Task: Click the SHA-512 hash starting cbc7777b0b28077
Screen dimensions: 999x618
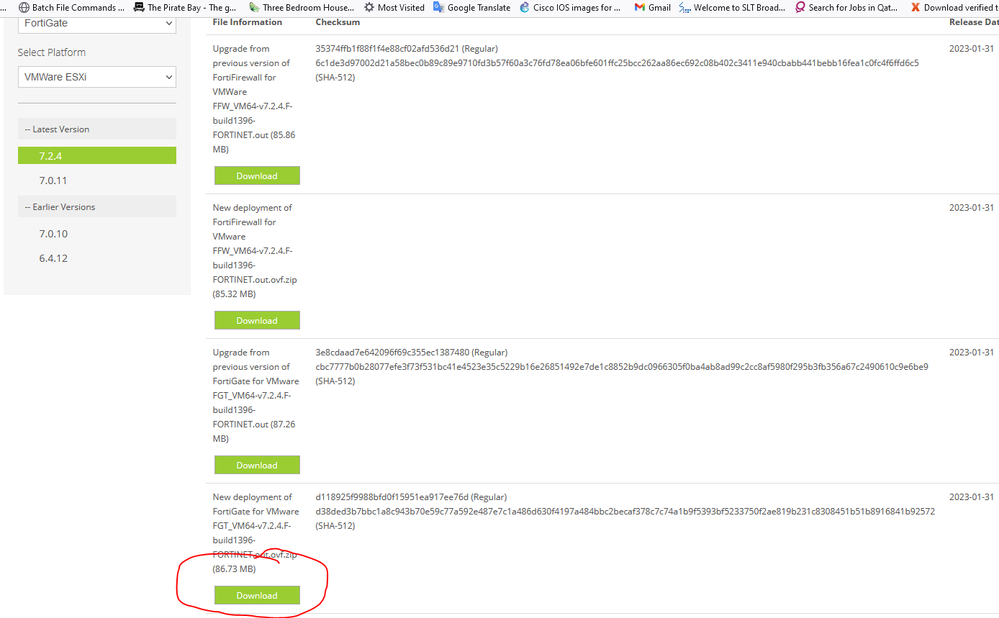Action: coord(622,367)
